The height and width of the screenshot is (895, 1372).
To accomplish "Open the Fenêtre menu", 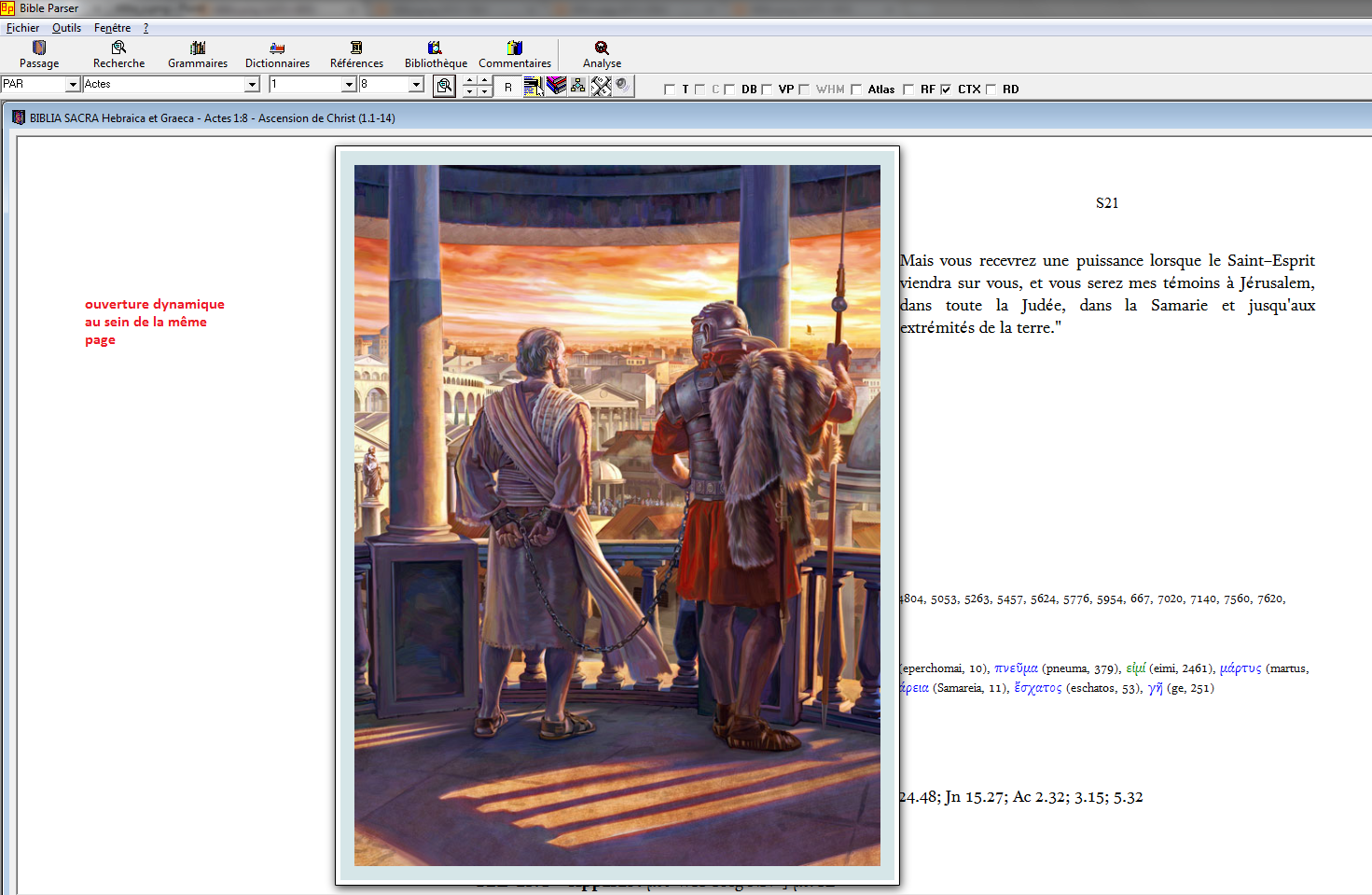I will click(112, 28).
